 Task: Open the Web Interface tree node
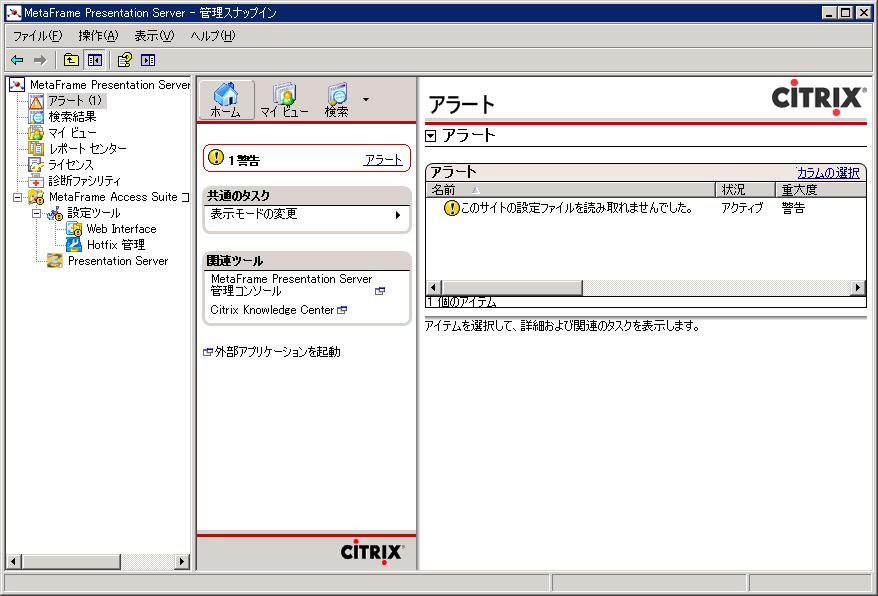tap(121, 229)
